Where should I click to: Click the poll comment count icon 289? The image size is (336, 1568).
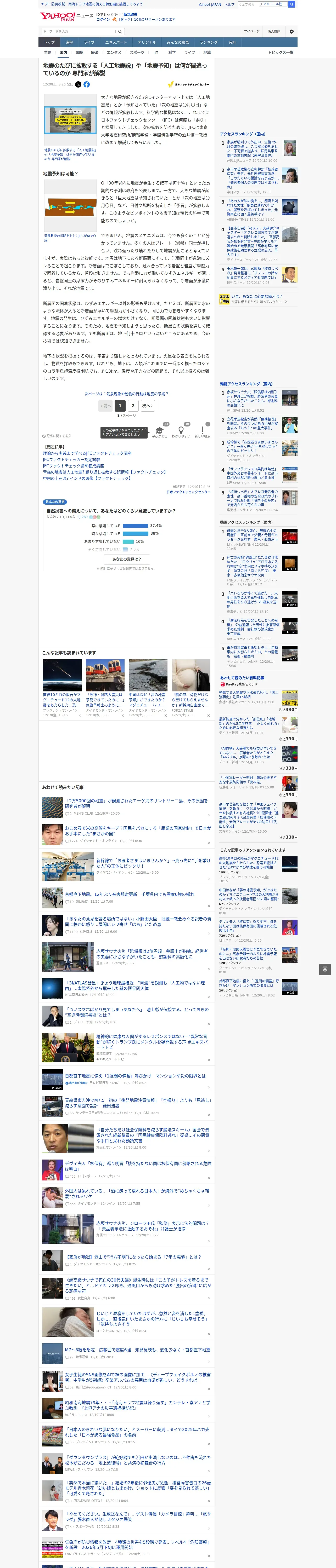tap(82, 517)
